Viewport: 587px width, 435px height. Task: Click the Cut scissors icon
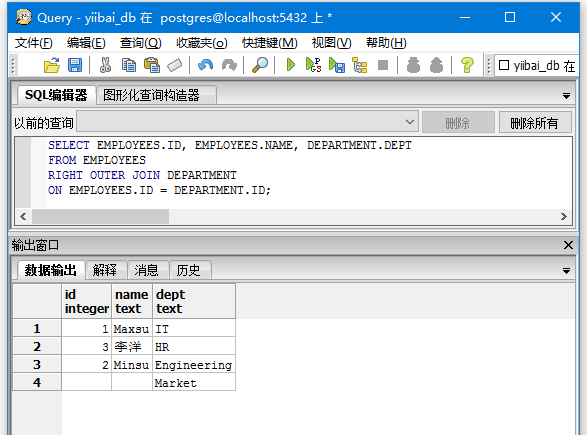point(105,65)
